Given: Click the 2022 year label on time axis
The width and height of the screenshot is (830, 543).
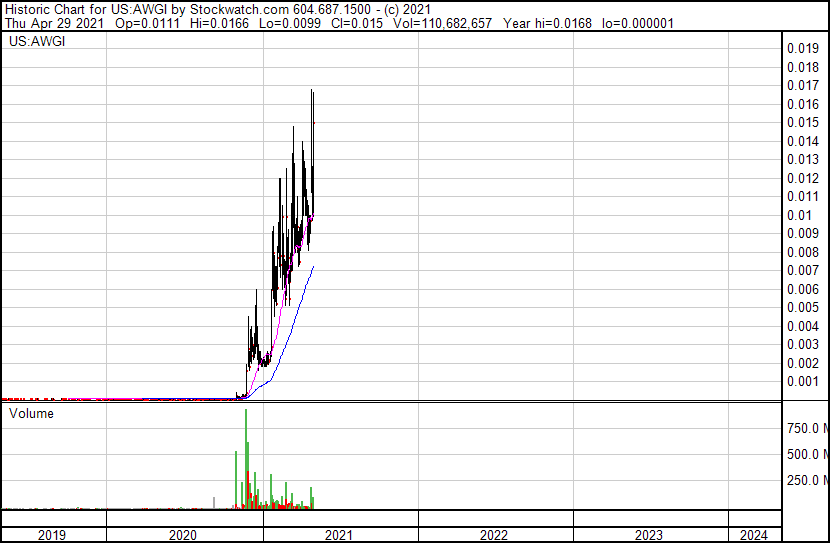Looking at the screenshot, I should 494,535.
